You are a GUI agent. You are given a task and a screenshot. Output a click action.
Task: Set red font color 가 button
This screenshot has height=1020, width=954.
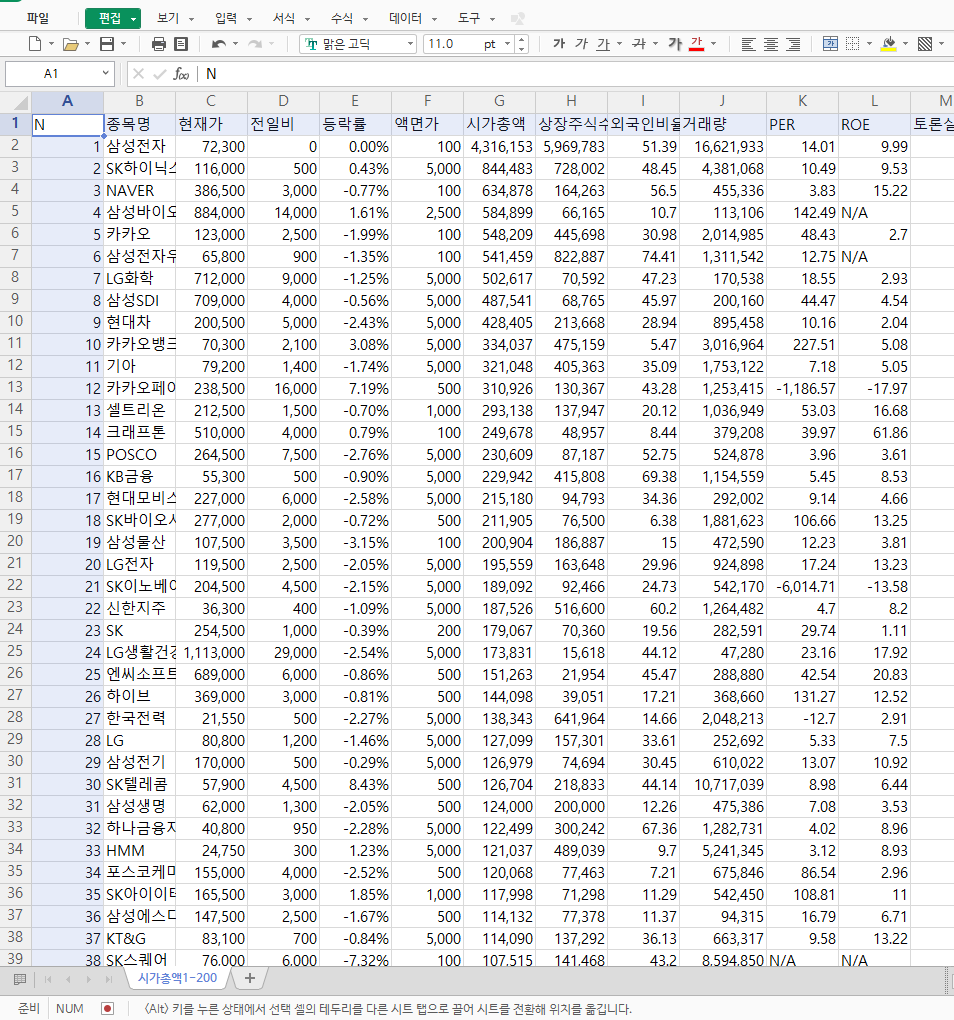point(696,44)
